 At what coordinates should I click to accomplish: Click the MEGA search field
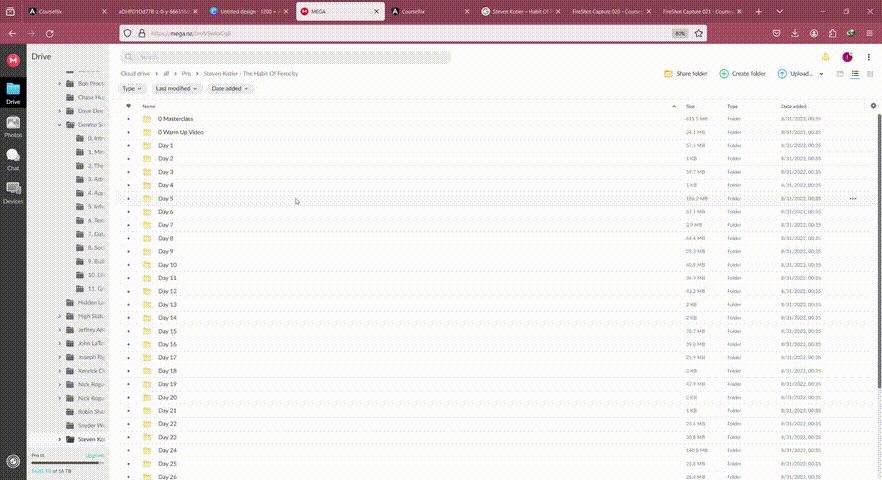285,57
